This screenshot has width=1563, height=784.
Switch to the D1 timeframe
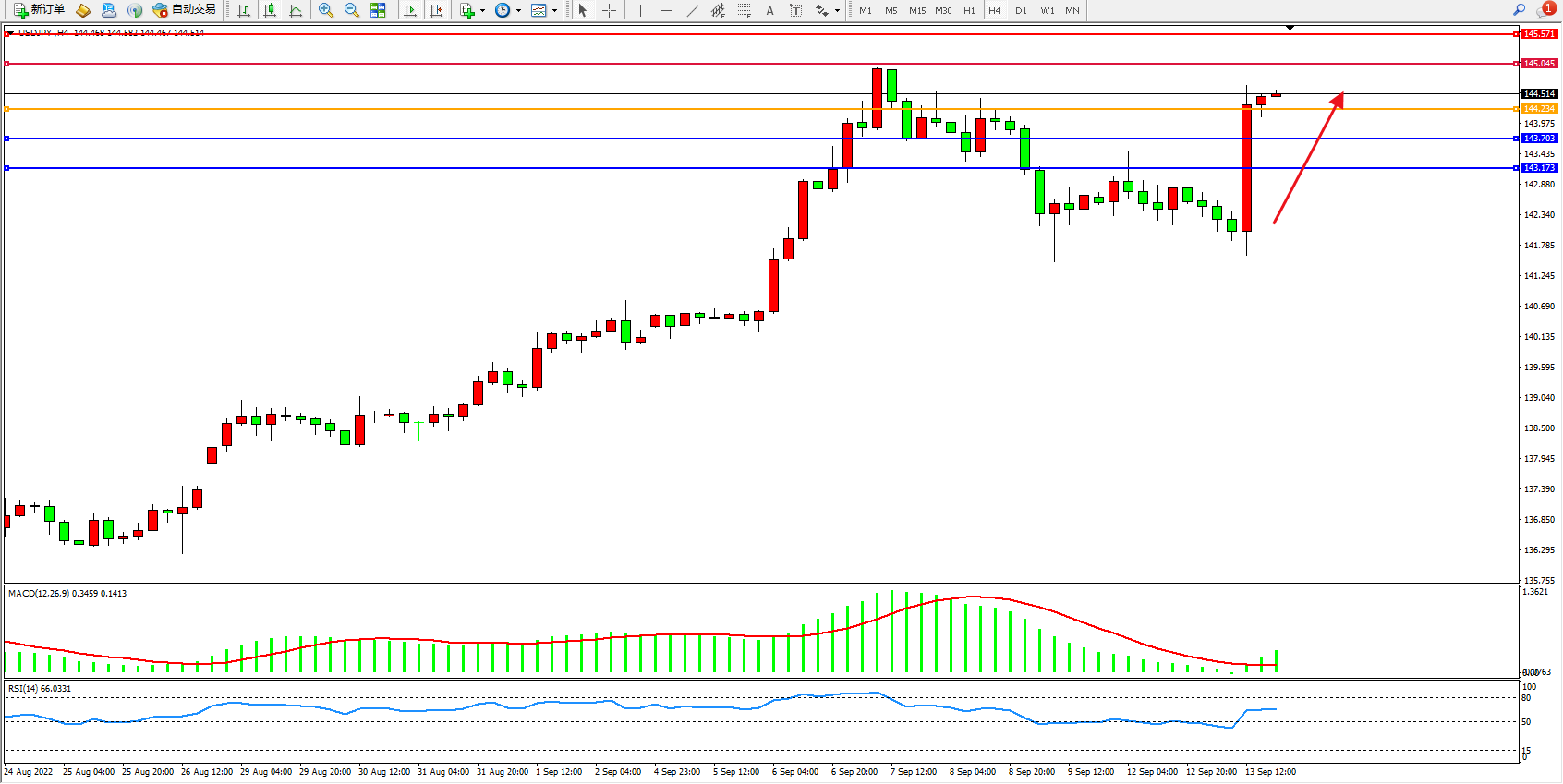pos(1021,10)
